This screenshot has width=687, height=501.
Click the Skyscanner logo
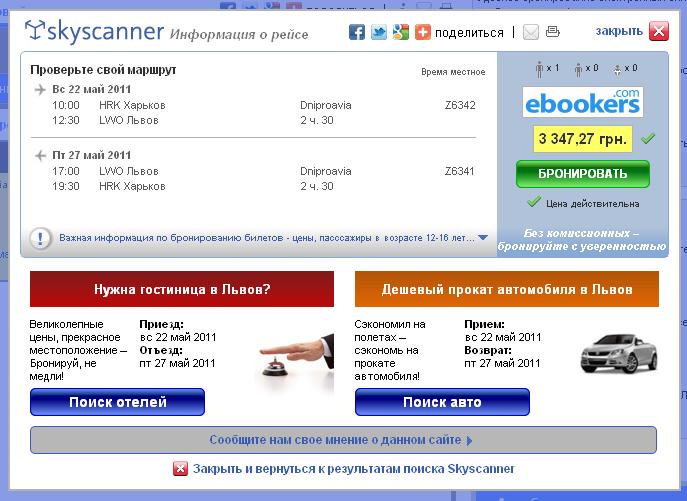coord(95,32)
